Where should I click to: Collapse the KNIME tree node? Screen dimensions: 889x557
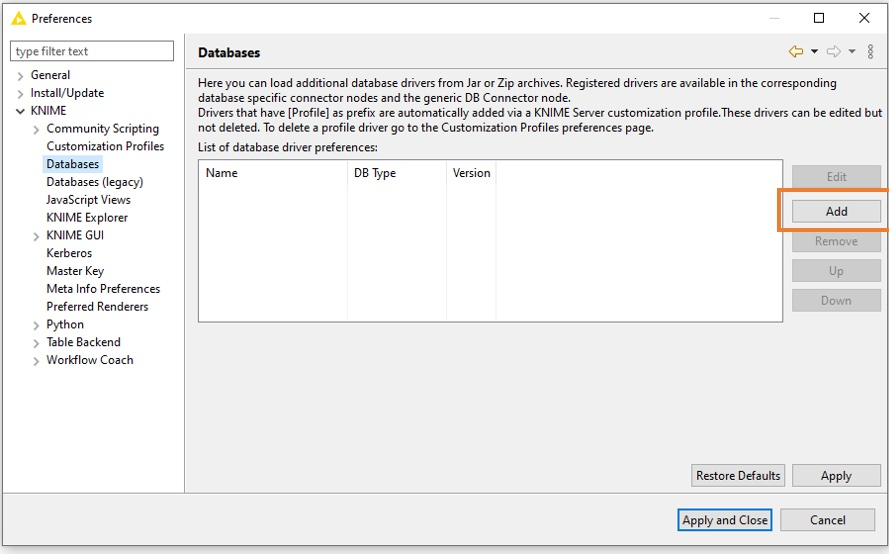(20, 111)
